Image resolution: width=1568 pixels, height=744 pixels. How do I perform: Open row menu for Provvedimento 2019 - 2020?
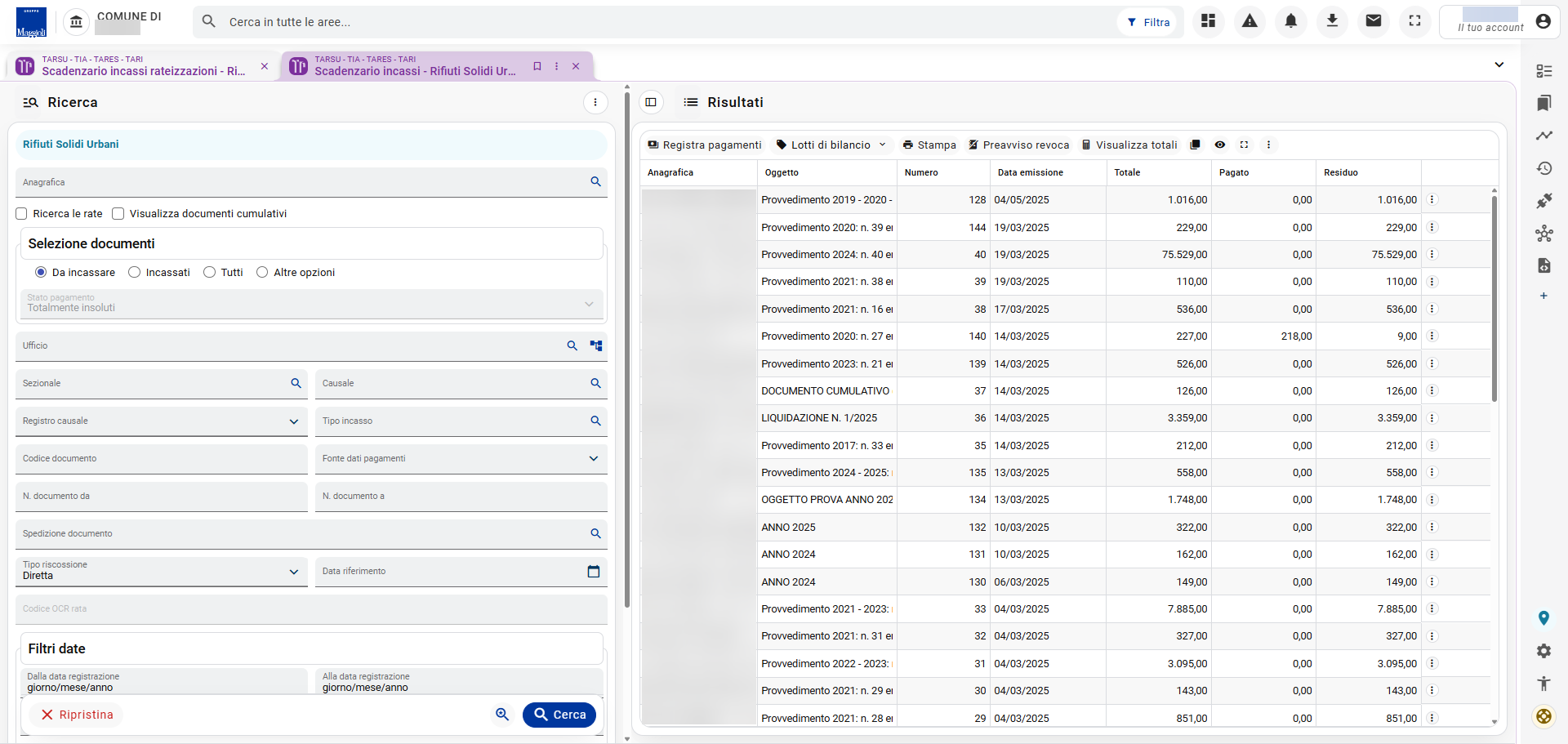(x=1432, y=199)
